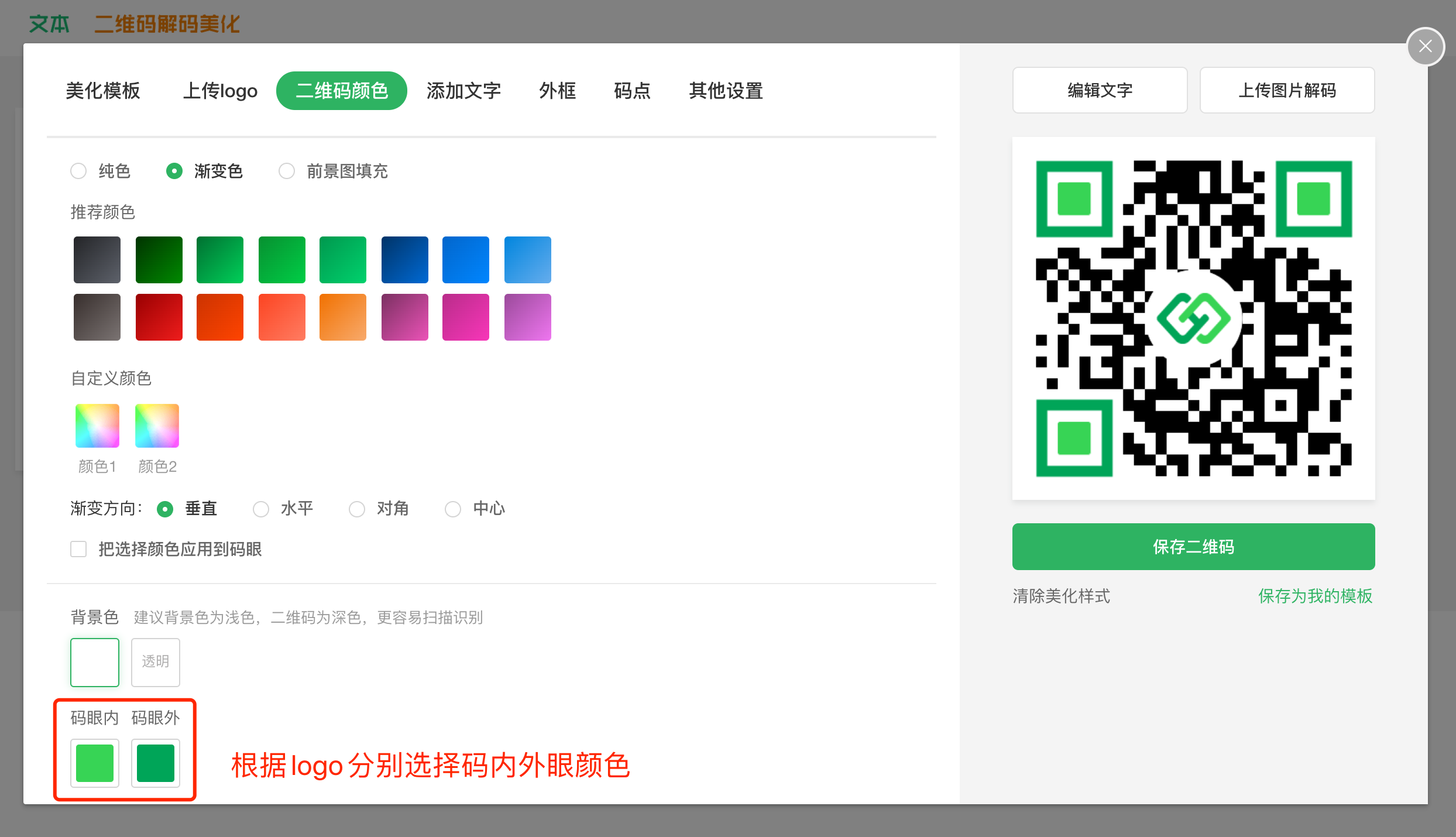The width and height of the screenshot is (1456, 837).
Task: Choose the fourth bright green gradient swatch
Action: point(282,260)
